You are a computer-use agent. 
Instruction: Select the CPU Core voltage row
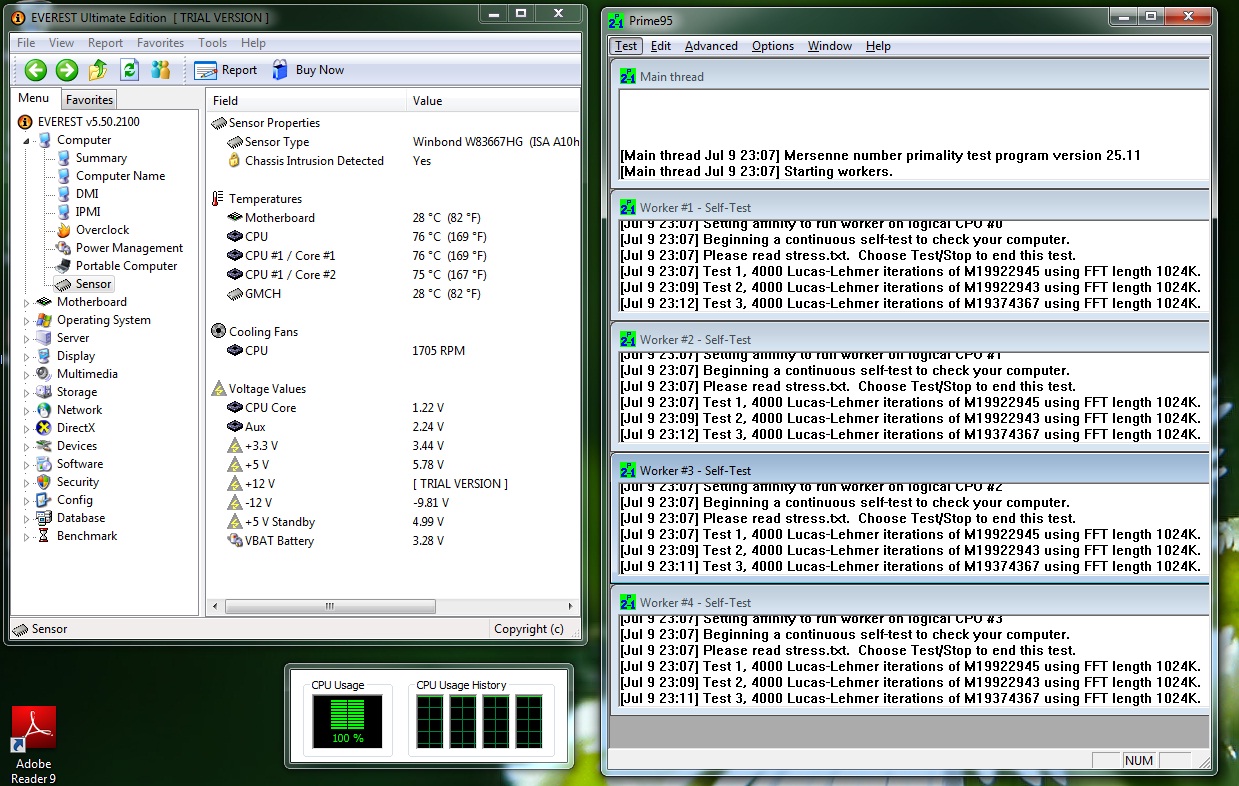coord(393,408)
